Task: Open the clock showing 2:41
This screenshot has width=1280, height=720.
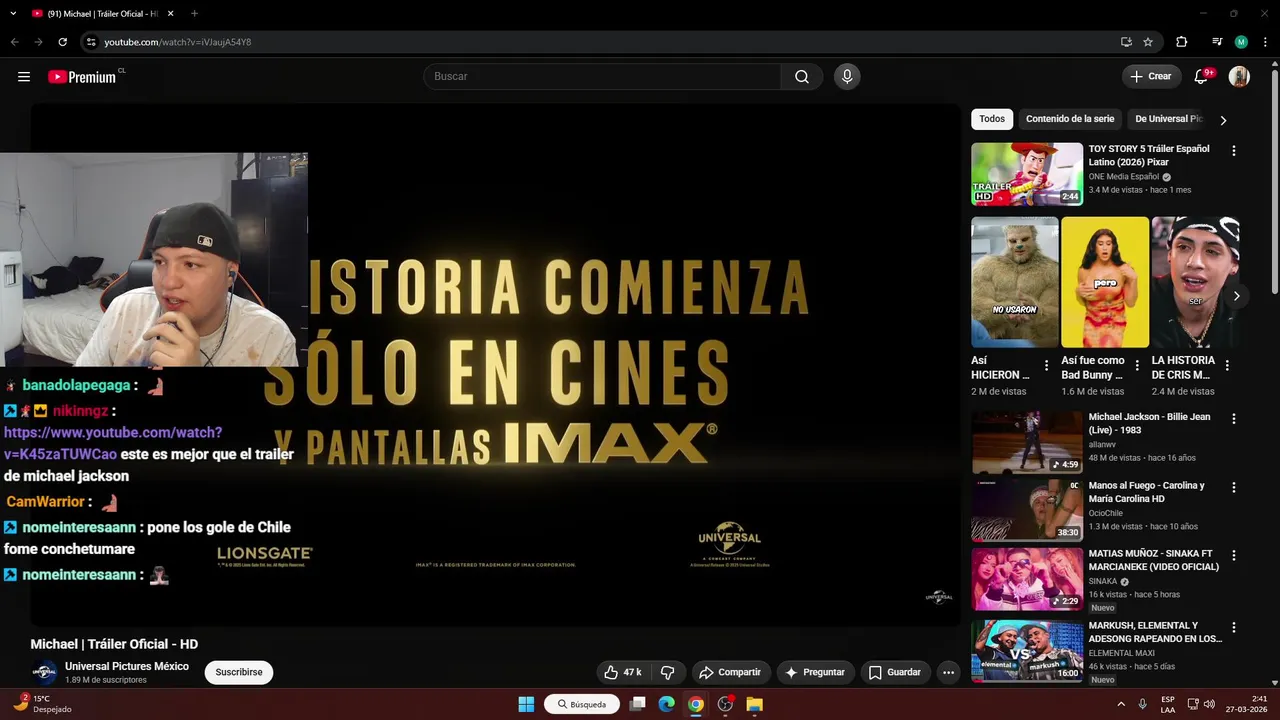Action: [x=1249, y=704]
